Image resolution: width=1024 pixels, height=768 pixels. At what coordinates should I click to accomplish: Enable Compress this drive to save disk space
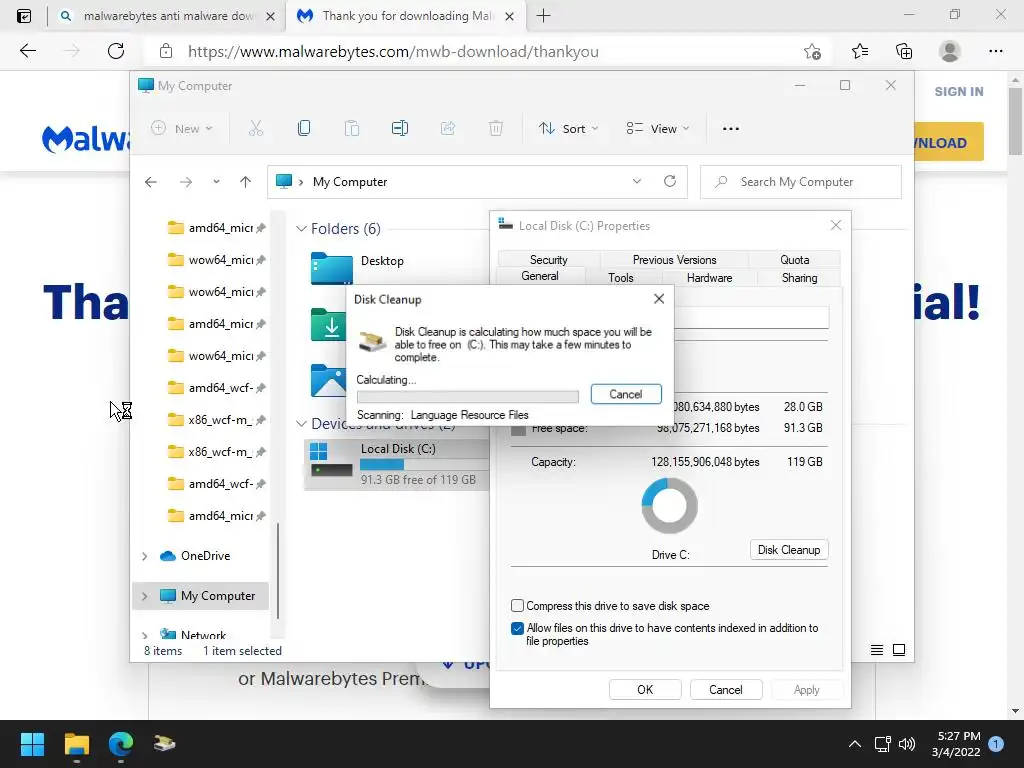point(517,605)
